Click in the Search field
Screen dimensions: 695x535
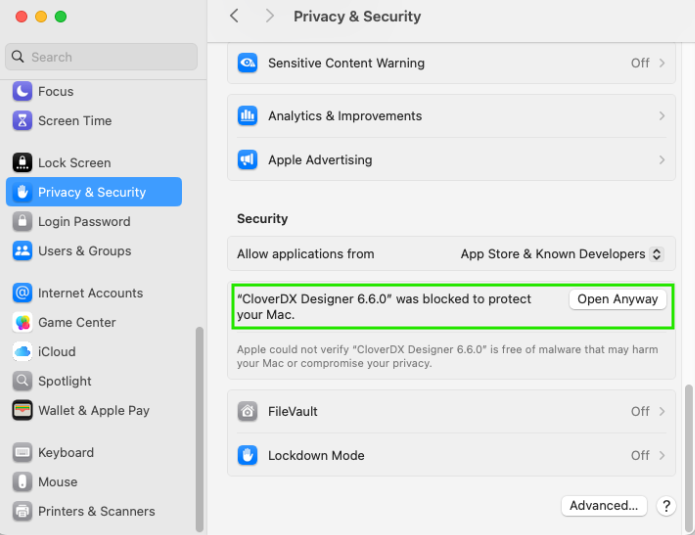102,57
